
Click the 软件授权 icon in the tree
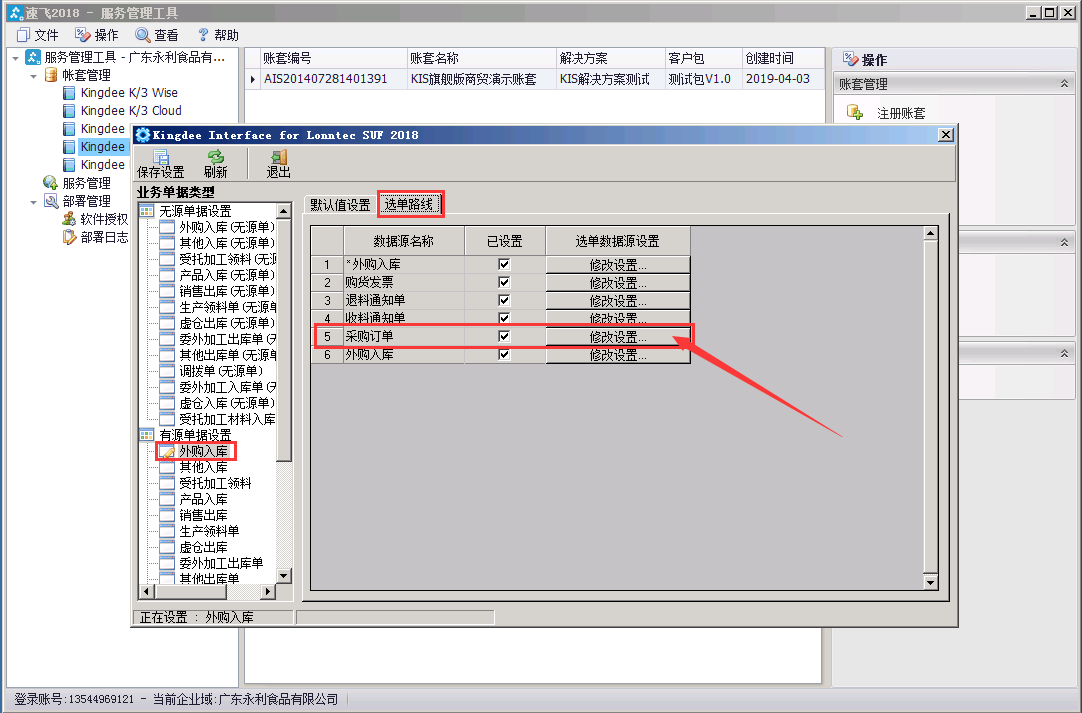[68, 219]
